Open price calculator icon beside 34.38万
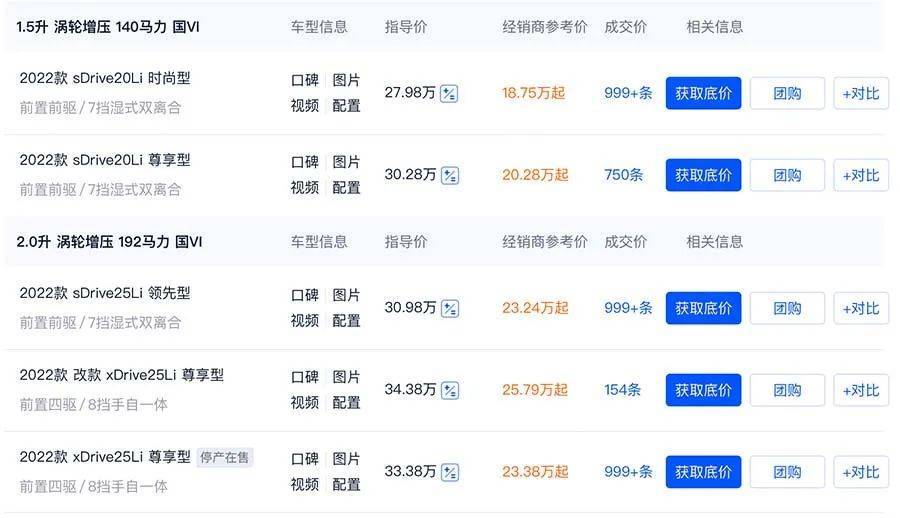The height and width of the screenshot is (518, 900). tap(449, 391)
